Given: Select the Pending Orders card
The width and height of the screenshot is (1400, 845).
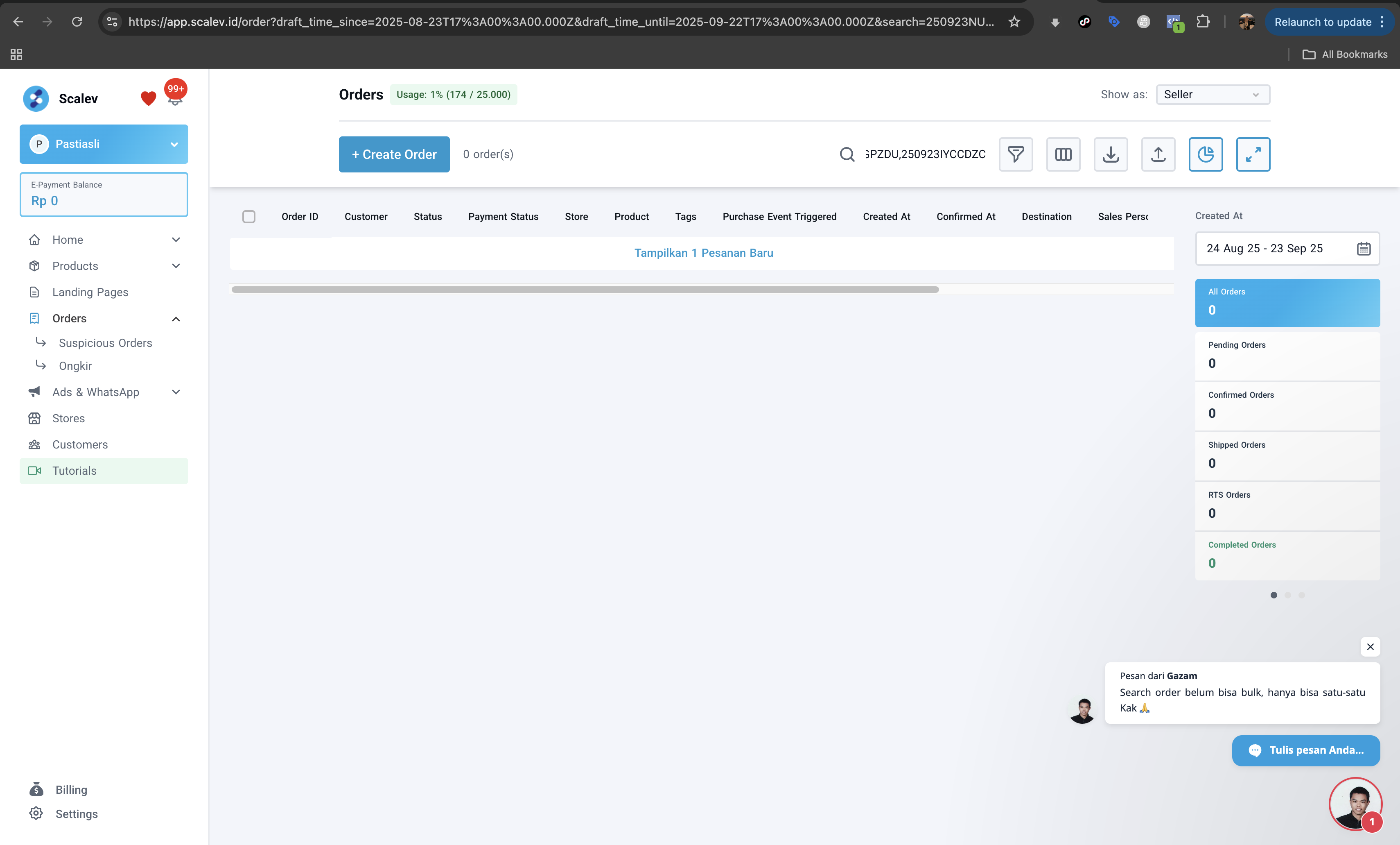Looking at the screenshot, I should pyautogui.click(x=1287, y=356).
